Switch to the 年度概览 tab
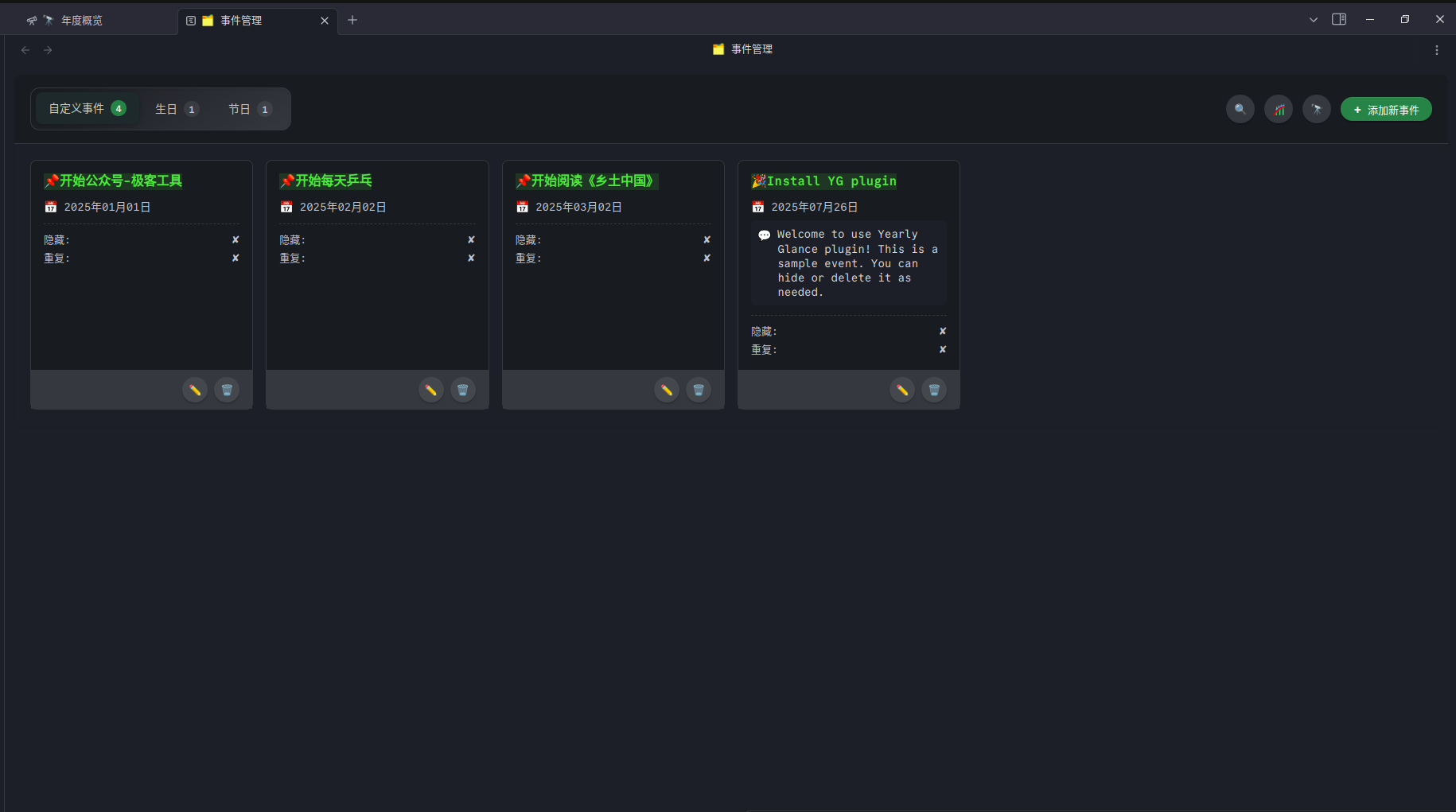This screenshot has height=812, width=1456. pyautogui.click(x=82, y=21)
